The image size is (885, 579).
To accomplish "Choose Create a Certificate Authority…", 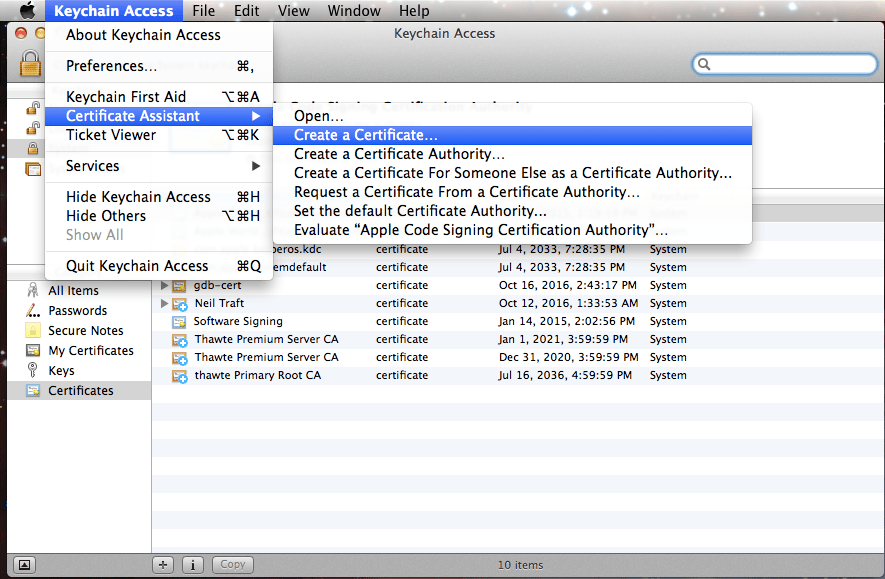I will pos(512,154).
